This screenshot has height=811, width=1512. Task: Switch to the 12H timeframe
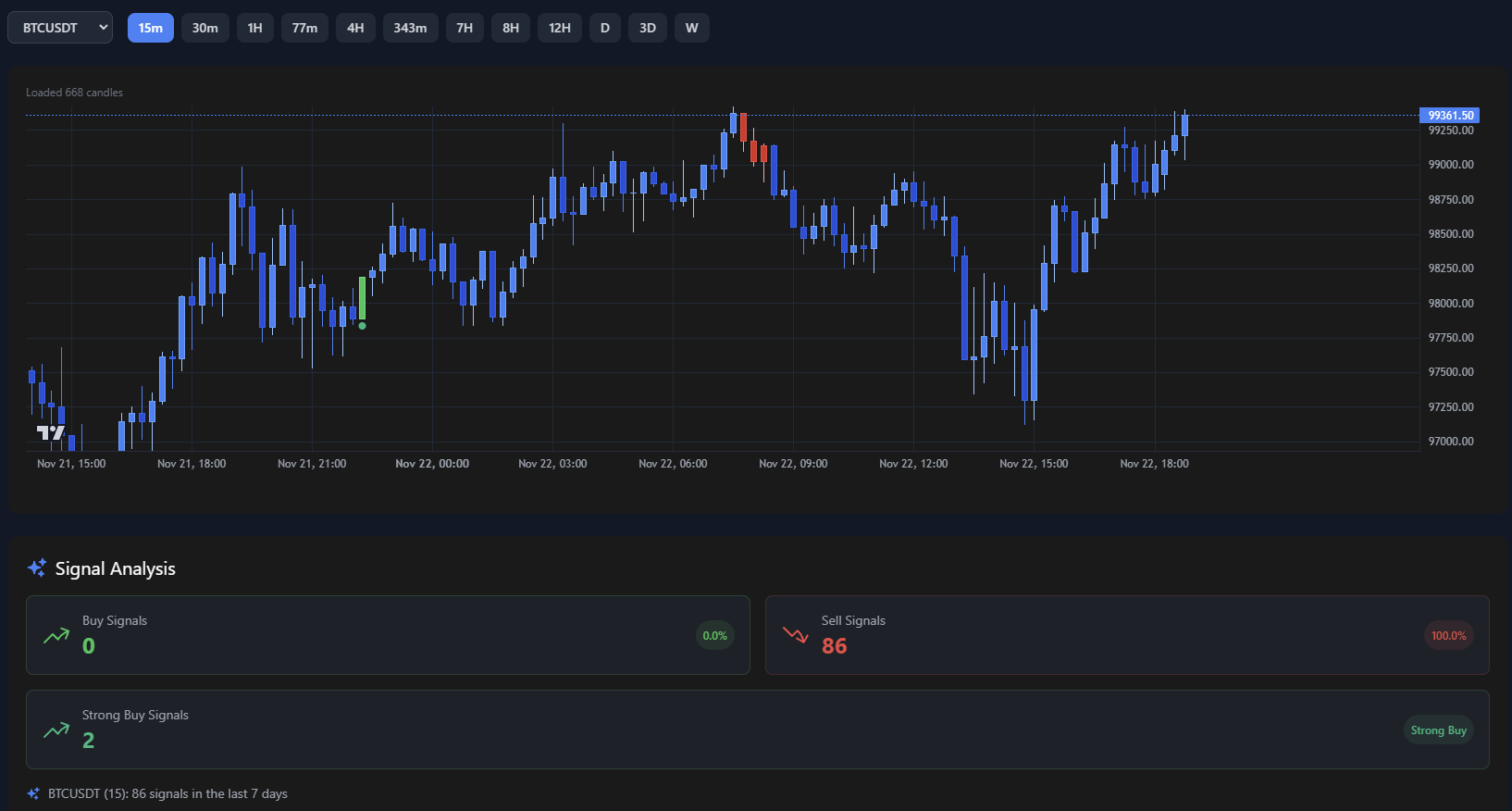coord(560,28)
